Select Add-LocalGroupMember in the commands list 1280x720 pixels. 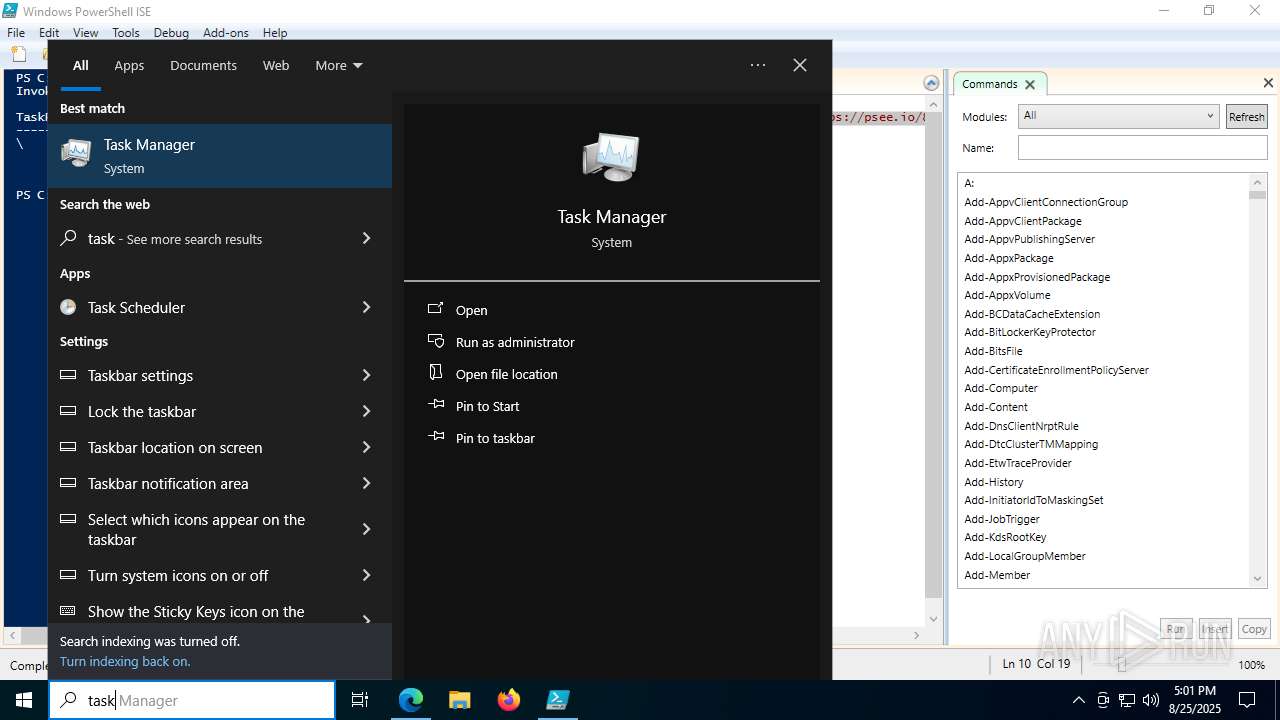(1025, 556)
